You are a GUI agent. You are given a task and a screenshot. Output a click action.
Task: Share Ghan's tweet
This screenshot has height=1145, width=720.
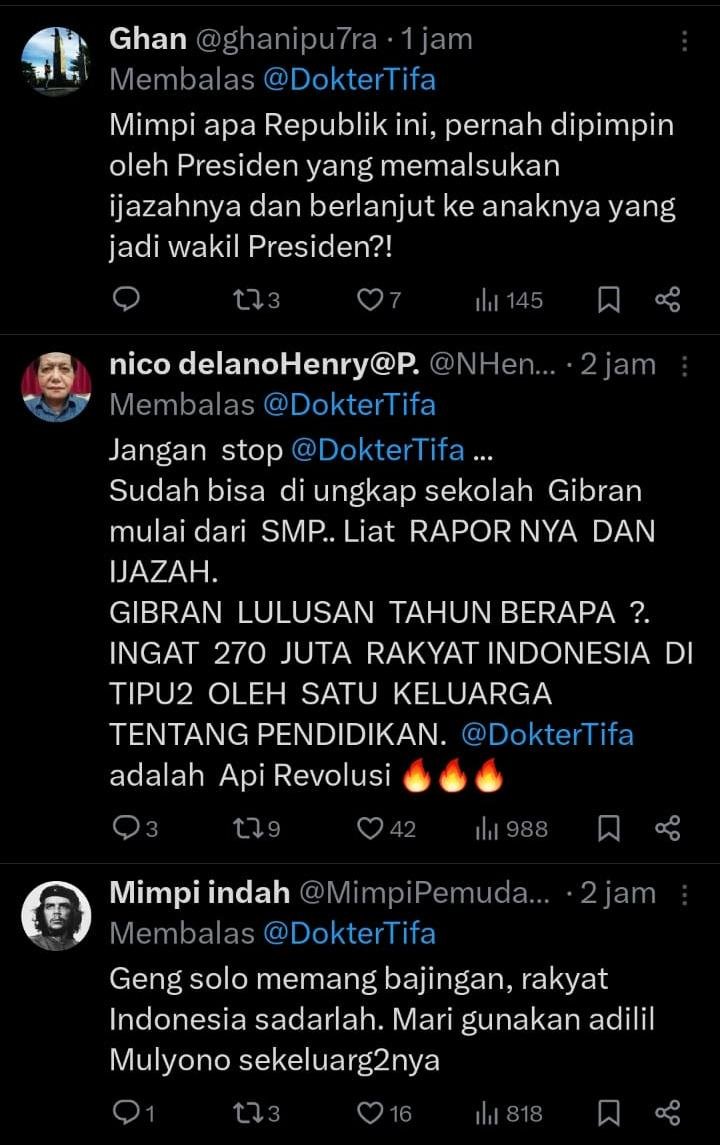click(667, 299)
